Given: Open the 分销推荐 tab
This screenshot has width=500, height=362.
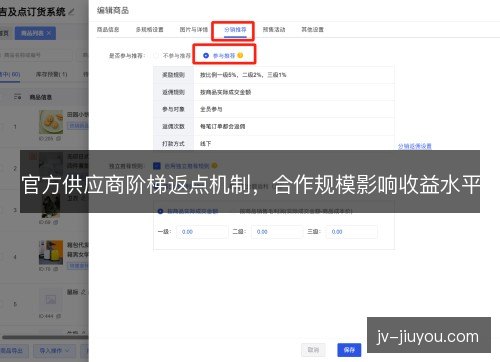Looking at the screenshot, I should (x=235, y=29).
